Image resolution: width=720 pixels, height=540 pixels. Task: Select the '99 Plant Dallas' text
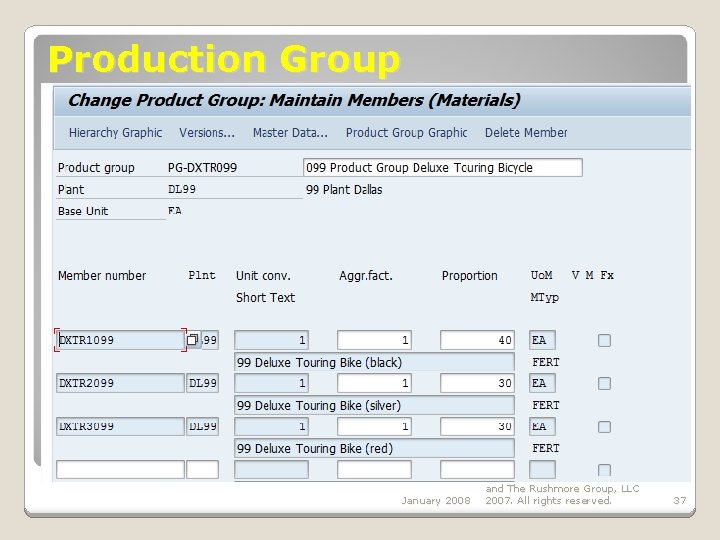[x=344, y=190]
